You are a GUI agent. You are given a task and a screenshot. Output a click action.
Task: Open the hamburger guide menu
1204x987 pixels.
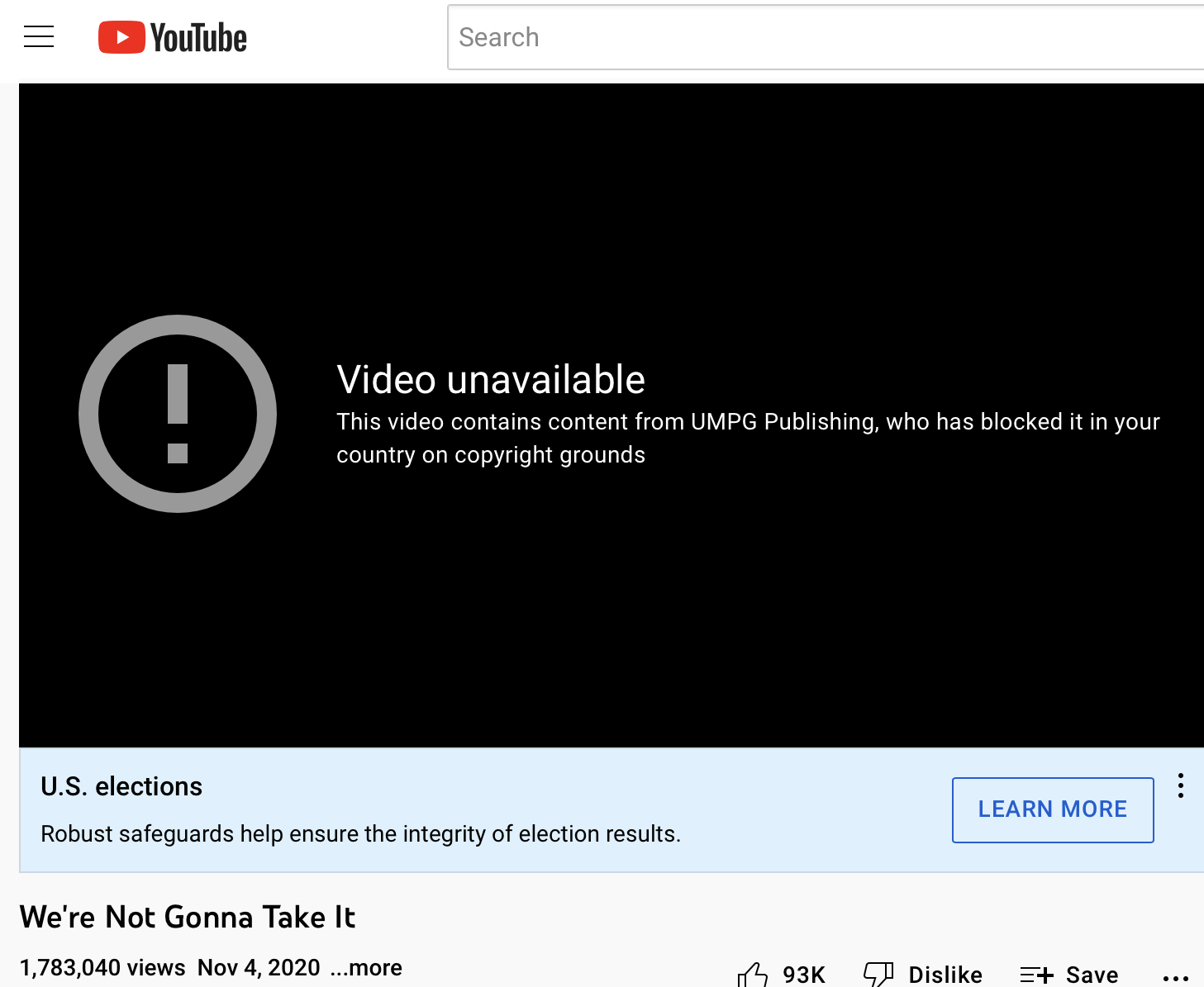tap(39, 37)
